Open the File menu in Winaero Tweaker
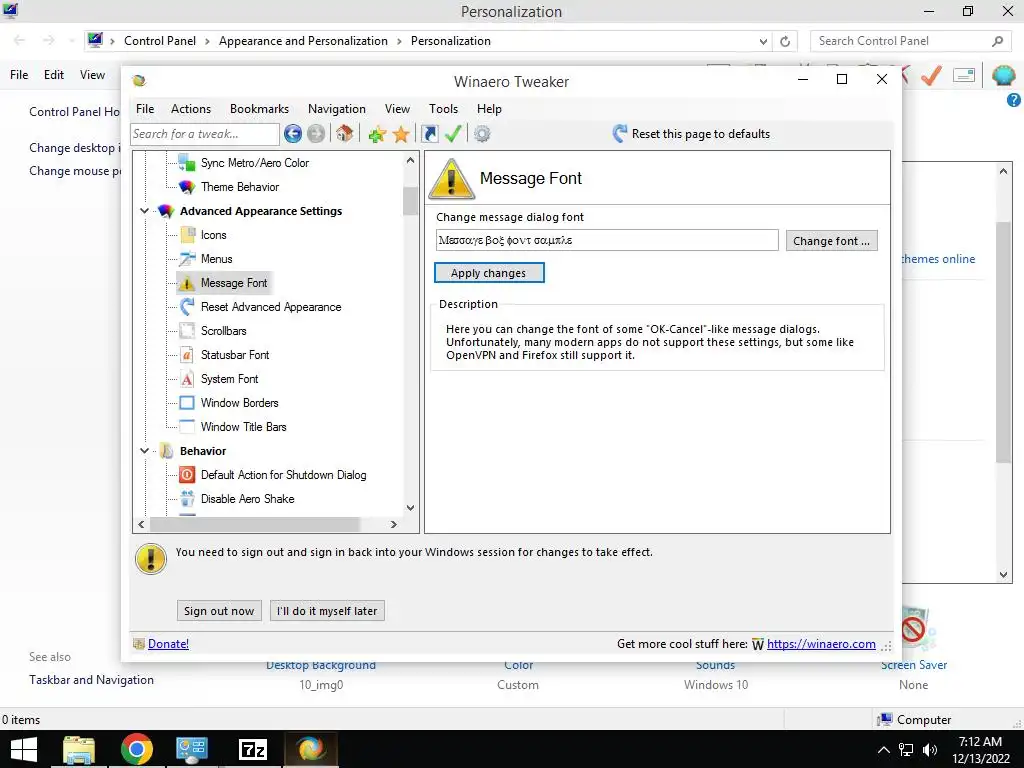The height and width of the screenshot is (768, 1024). pos(145,109)
